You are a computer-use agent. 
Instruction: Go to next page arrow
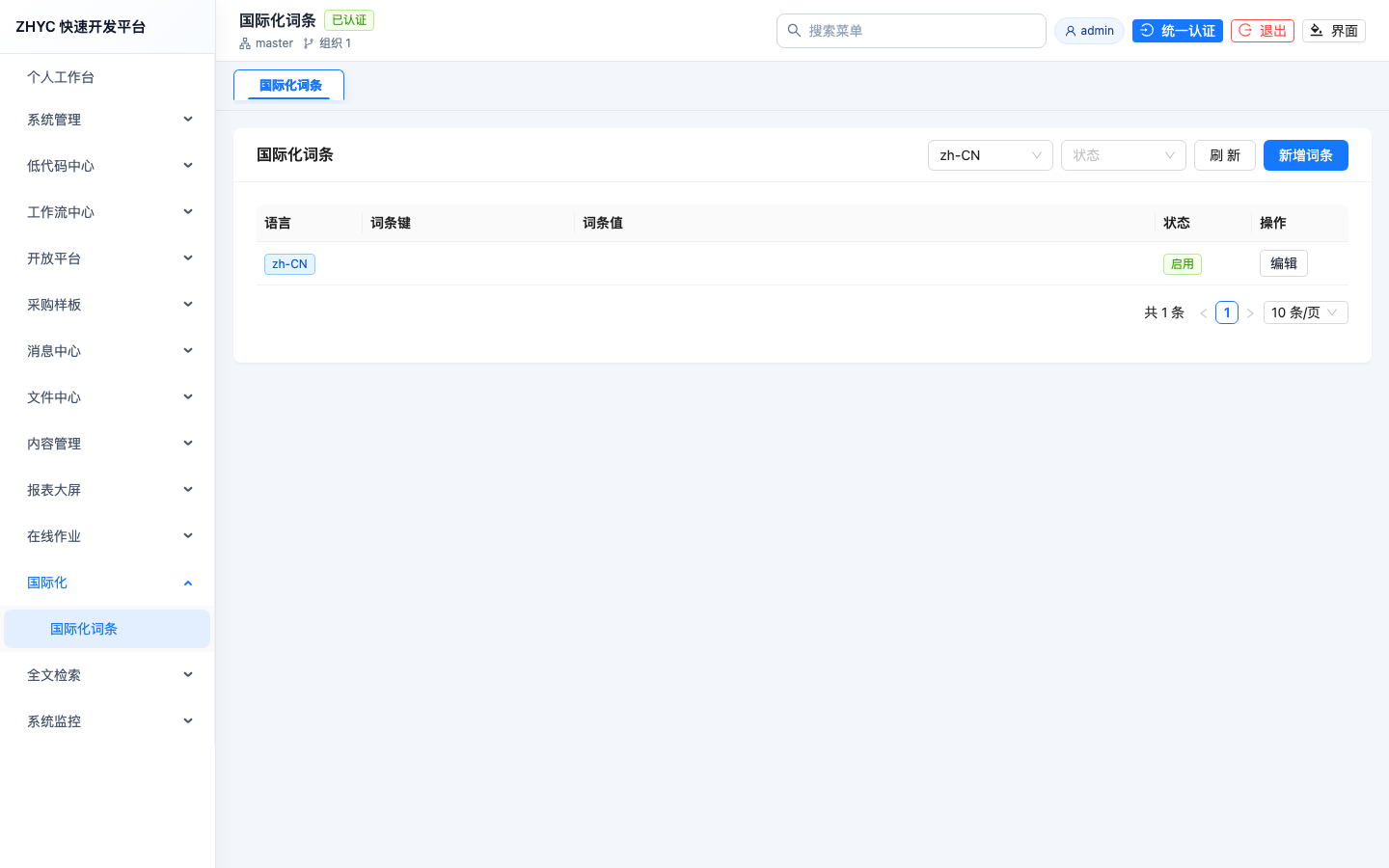click(1250, 312)
